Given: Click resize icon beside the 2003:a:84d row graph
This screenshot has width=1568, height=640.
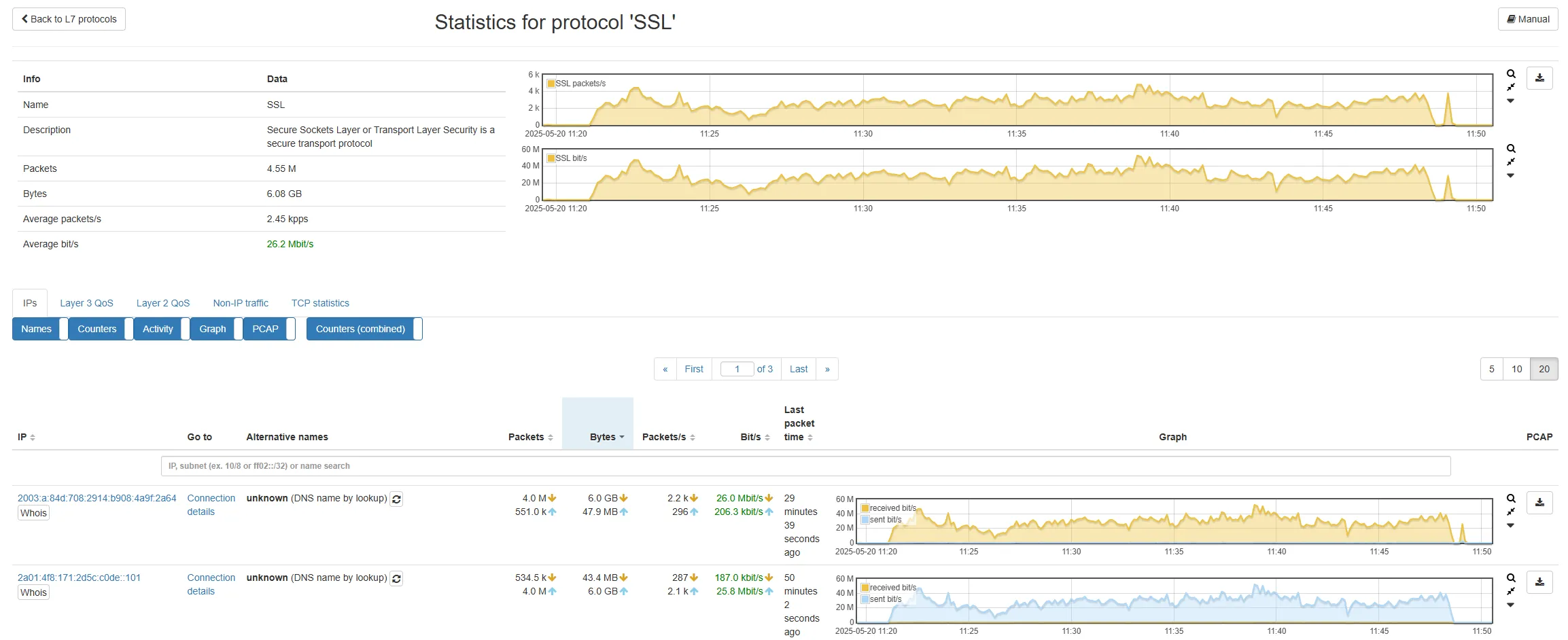Looking at the screenshot, I should pos(1510,512).
